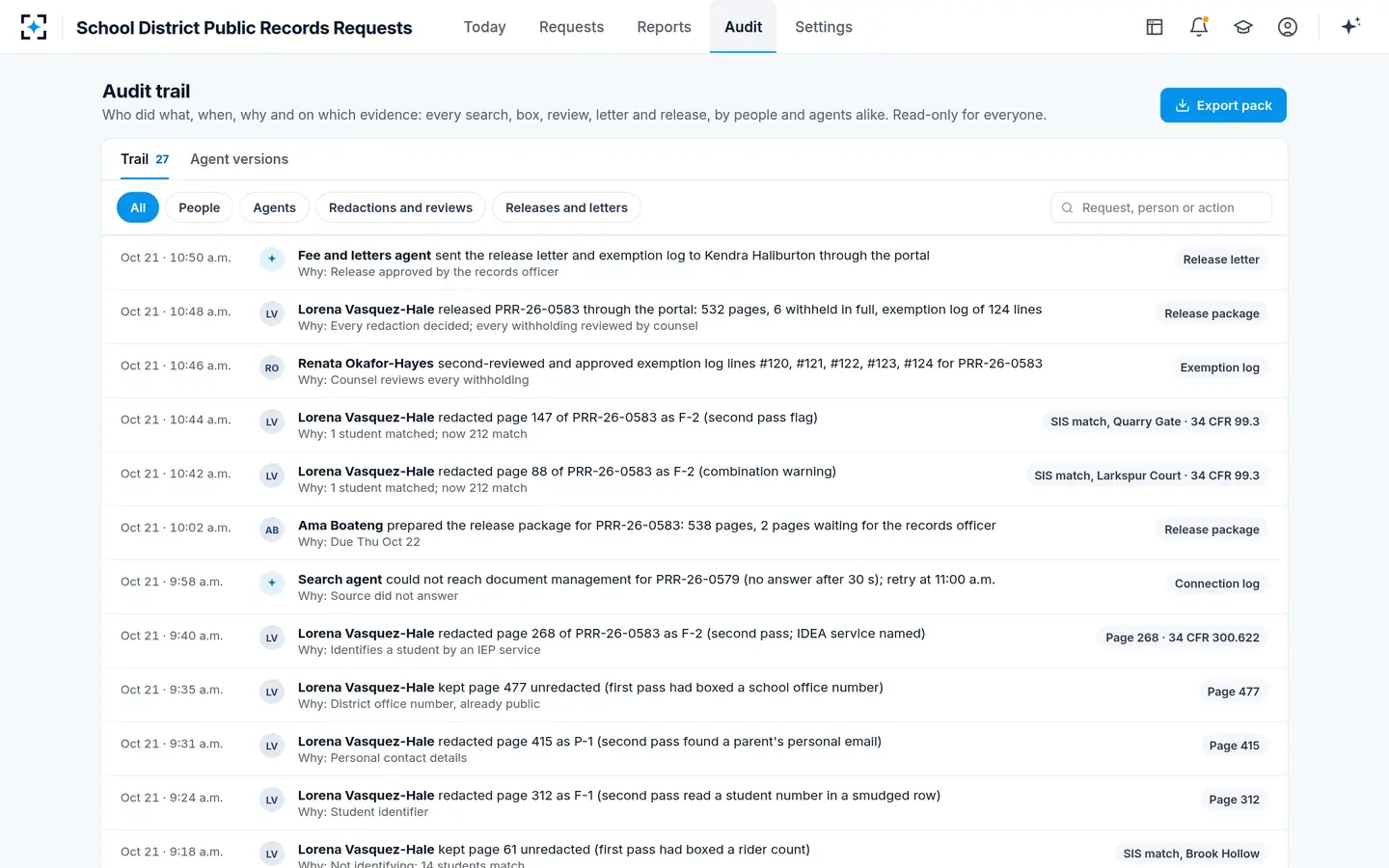Open Release package tag on Ama Boateng's entry
This screenshot has height=868, width=1389.
1212,529
